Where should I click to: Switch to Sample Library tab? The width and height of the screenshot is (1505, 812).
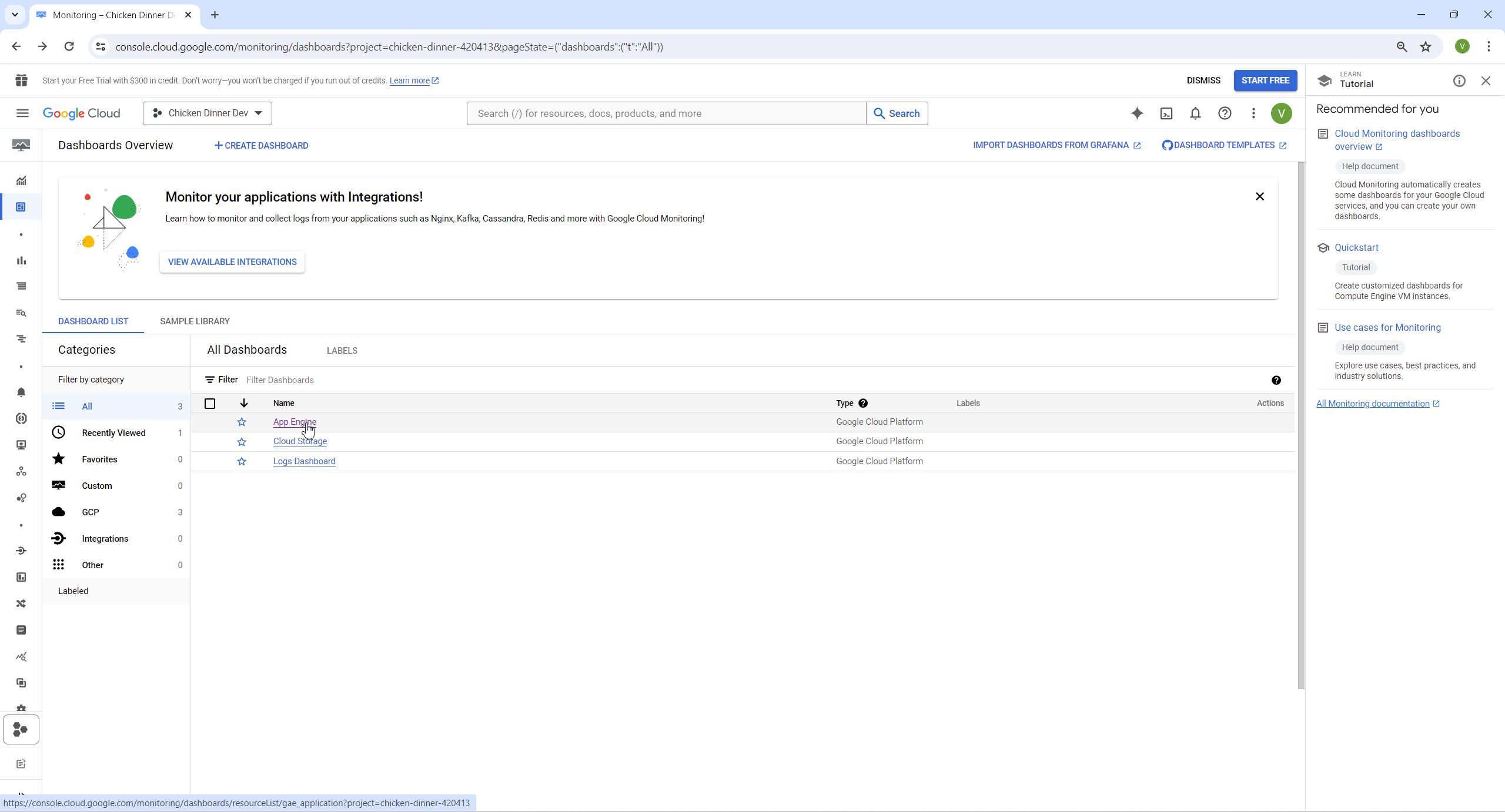195,321
